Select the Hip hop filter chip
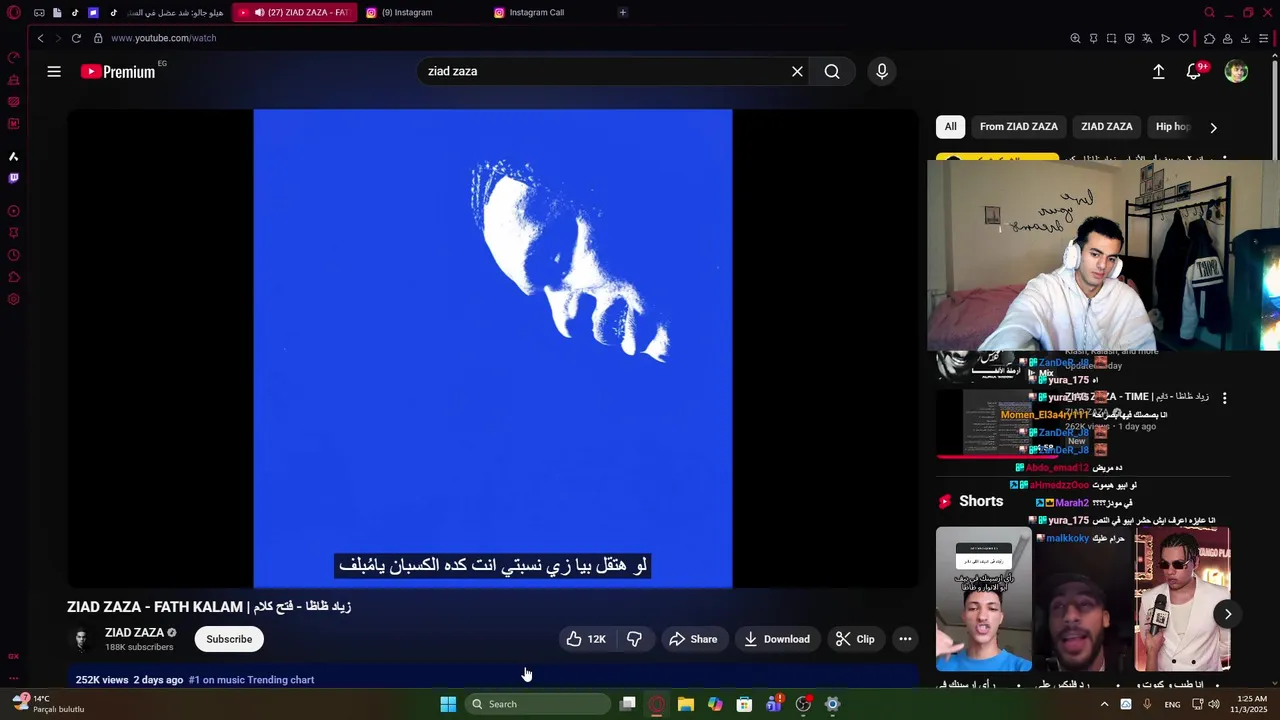 1172,127
